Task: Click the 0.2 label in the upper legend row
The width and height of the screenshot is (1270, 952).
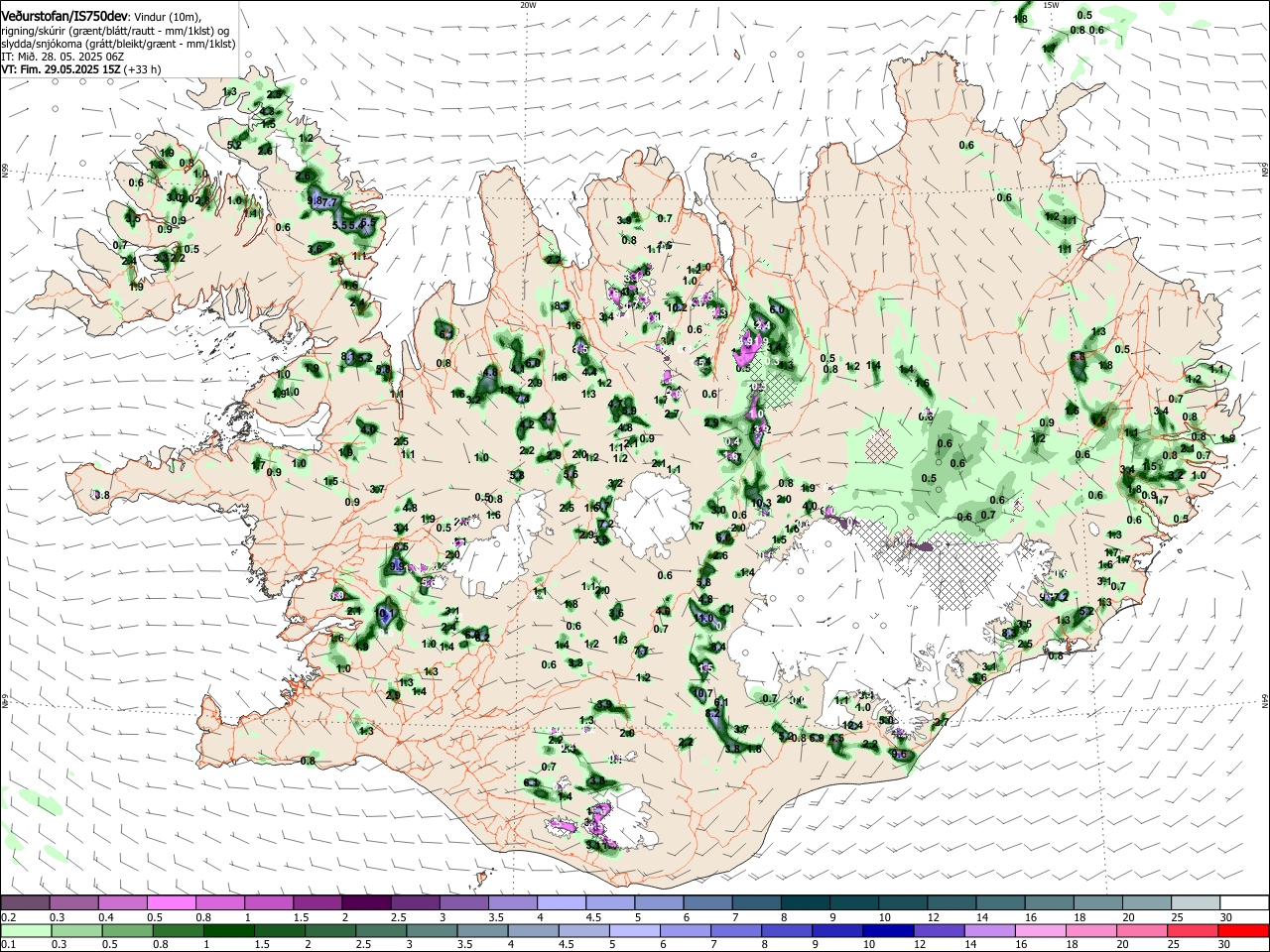Action: [x=8, y=917]
